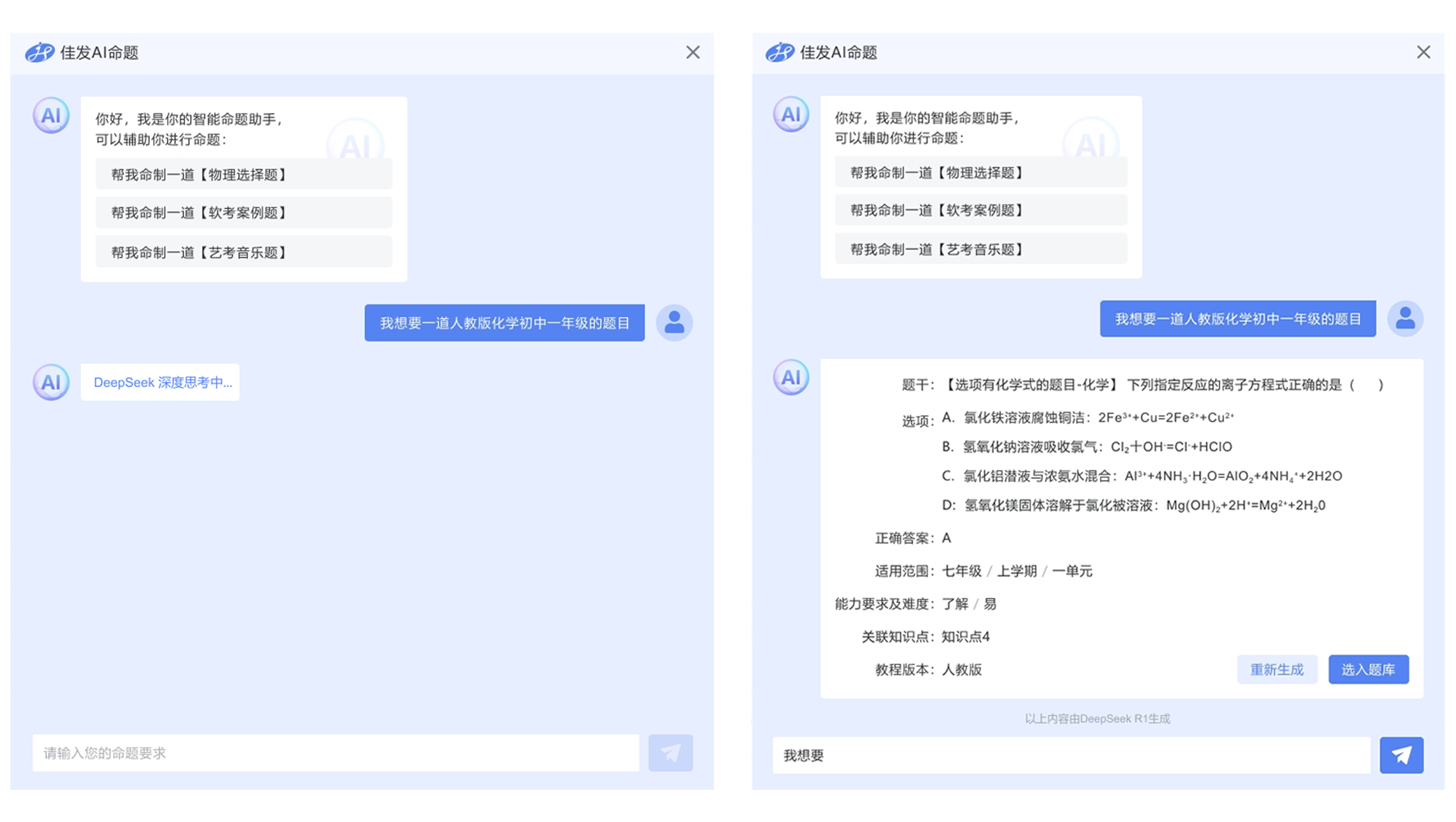Click the AI avatar next to DeepSeek thinking bubble
This screenshot has width=1456, height=822.
tap(50, 382)
